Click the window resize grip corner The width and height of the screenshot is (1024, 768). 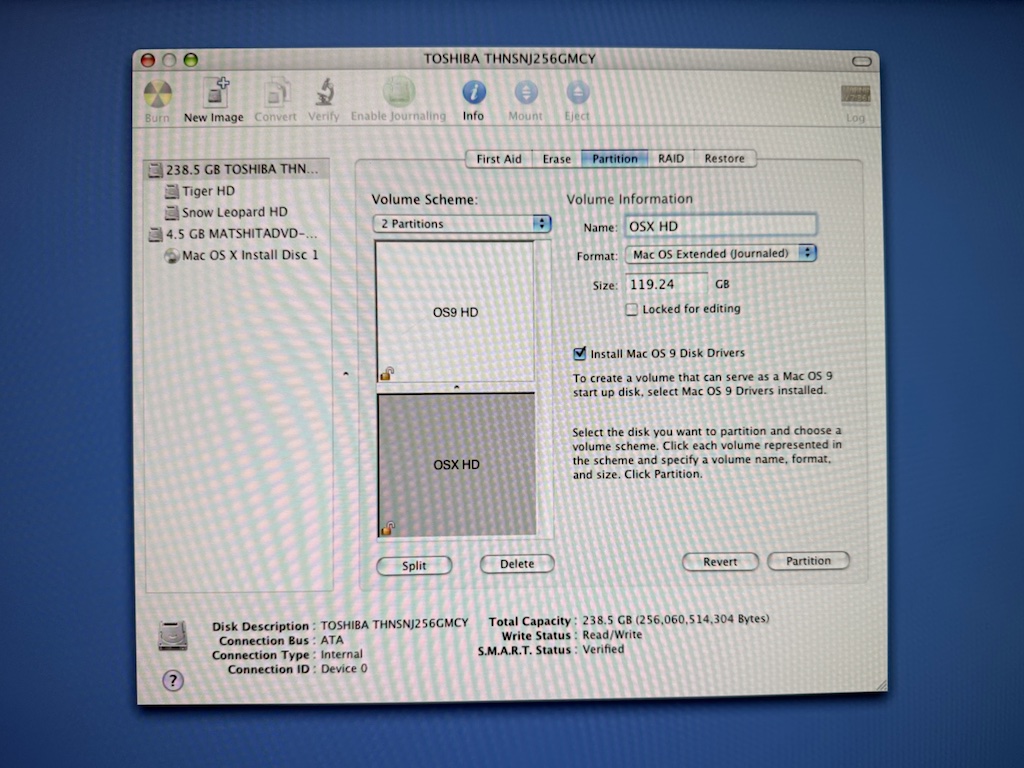click(x=880, y=684)
